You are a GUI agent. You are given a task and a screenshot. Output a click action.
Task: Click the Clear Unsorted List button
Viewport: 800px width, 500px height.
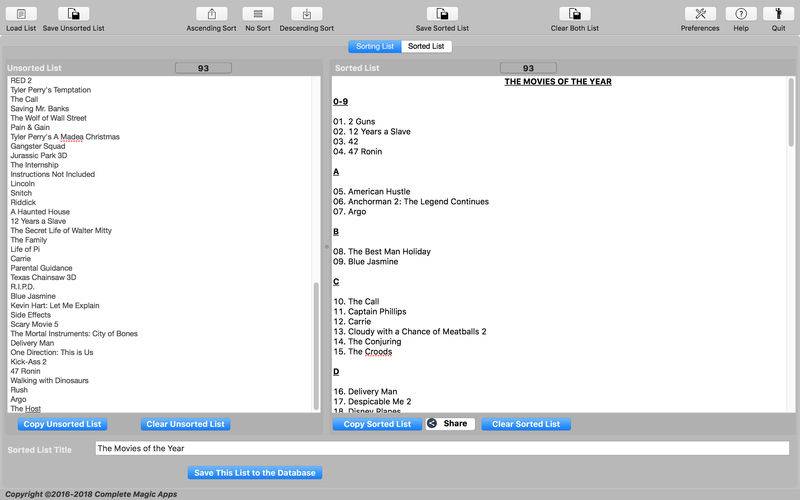(185, 424)
